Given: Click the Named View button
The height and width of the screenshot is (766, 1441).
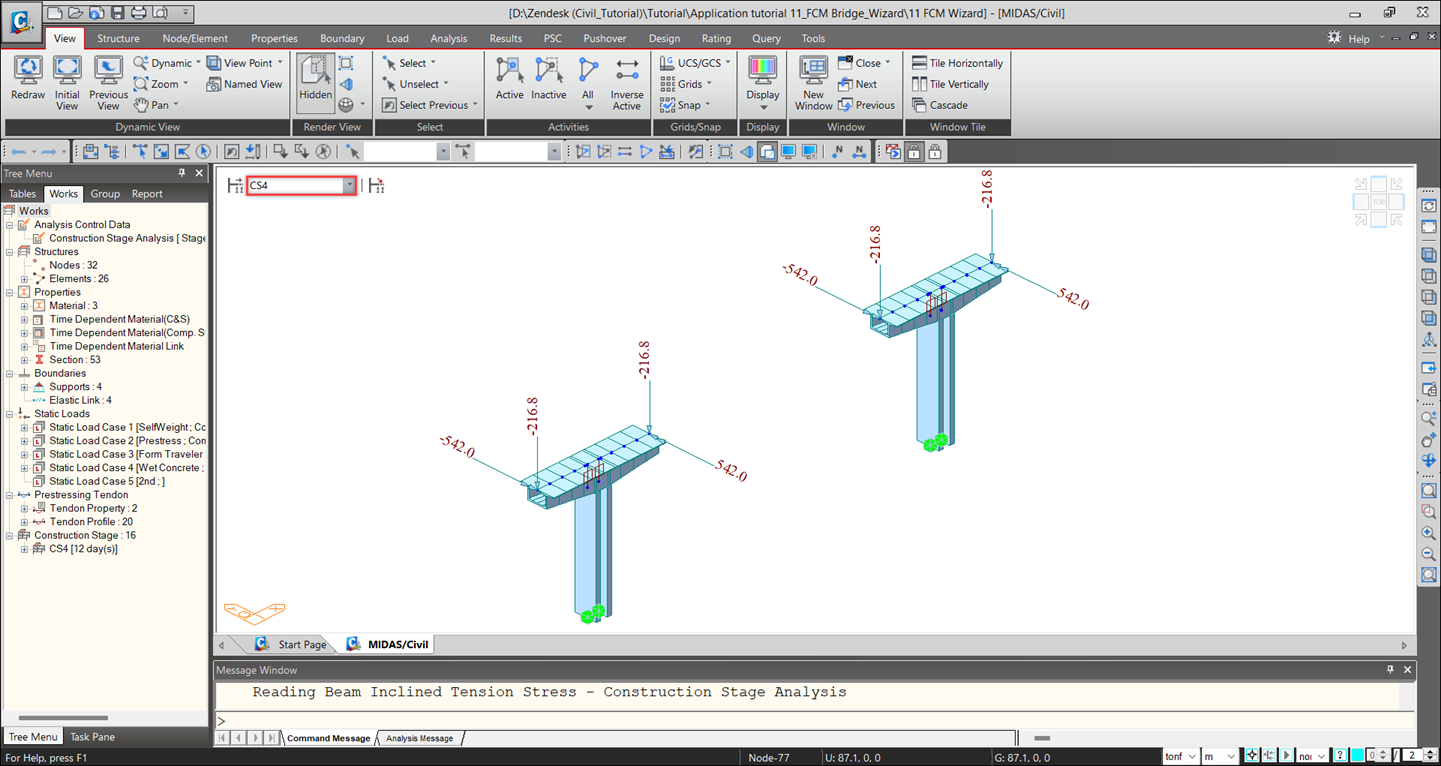Looking at the screenshot, I should click(x=245, y=84).
